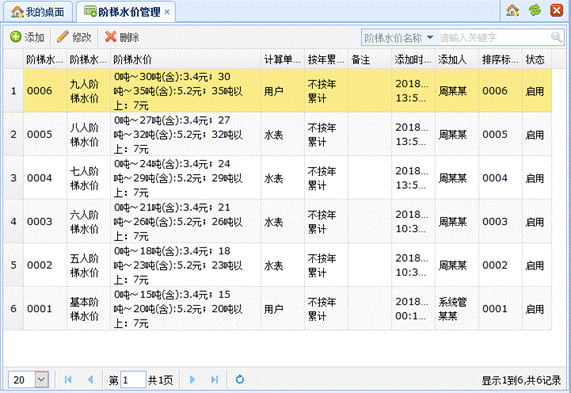Click the 六人阶梯水价 name cell
571x393 pixels.
[88, 221]
